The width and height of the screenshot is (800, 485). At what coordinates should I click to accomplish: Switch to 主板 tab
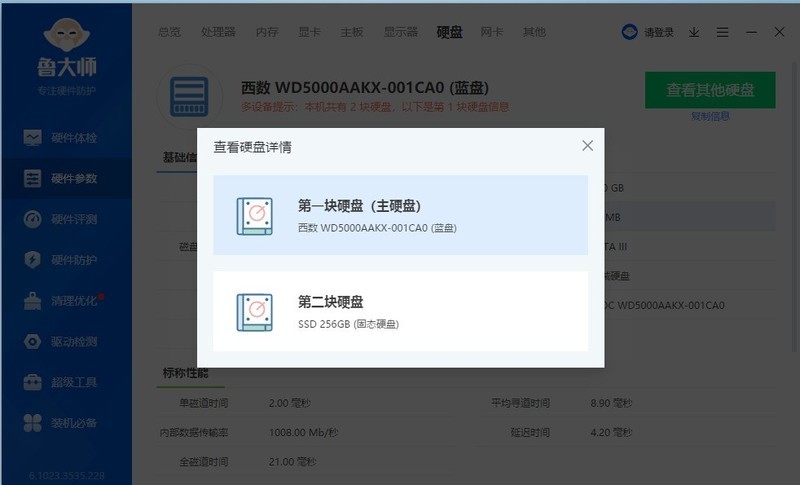tap(352, 32)
